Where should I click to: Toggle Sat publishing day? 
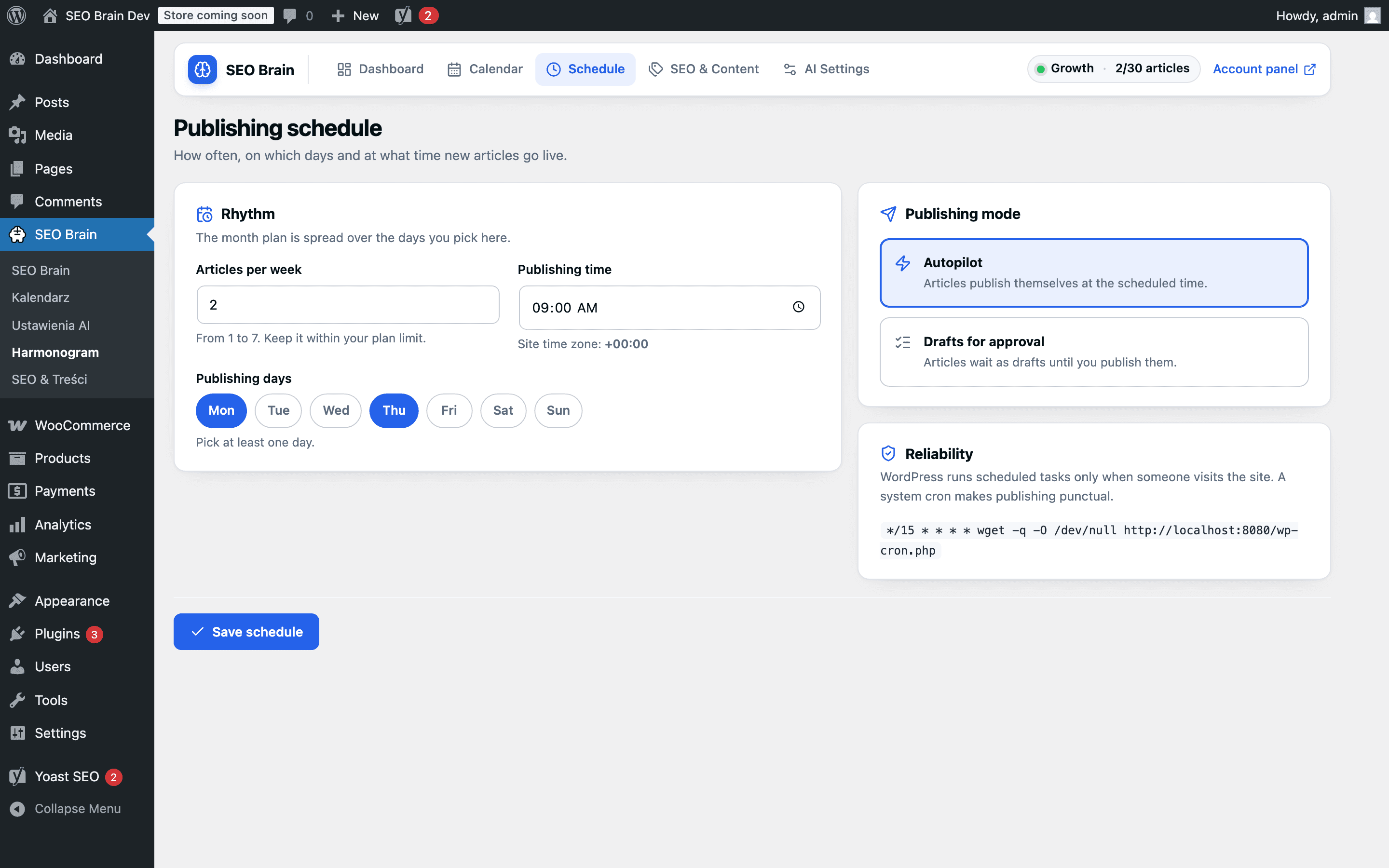click(503, 410)
